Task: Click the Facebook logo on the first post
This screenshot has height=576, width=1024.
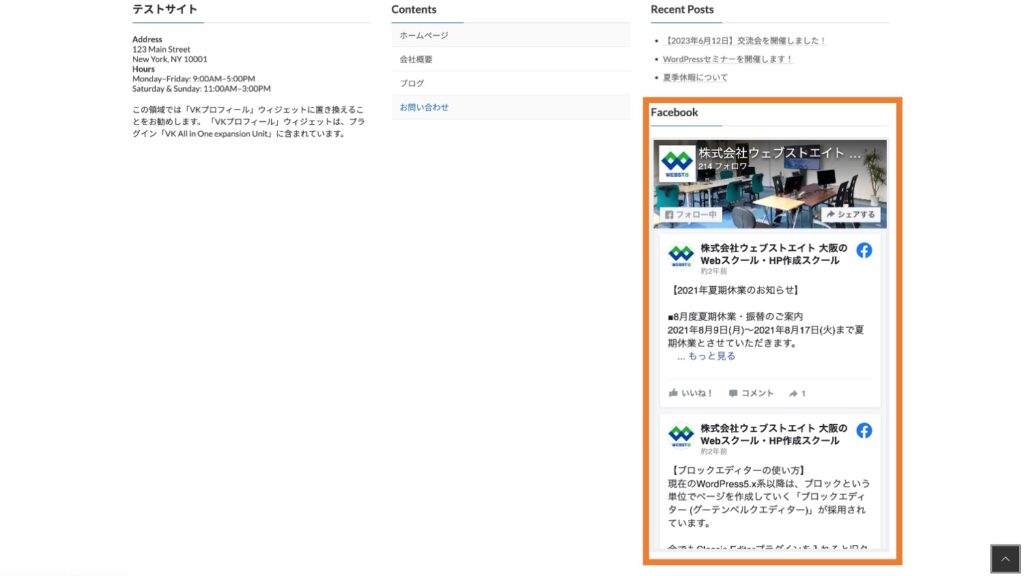Action: pyautogui.click(x=864, y=251)
